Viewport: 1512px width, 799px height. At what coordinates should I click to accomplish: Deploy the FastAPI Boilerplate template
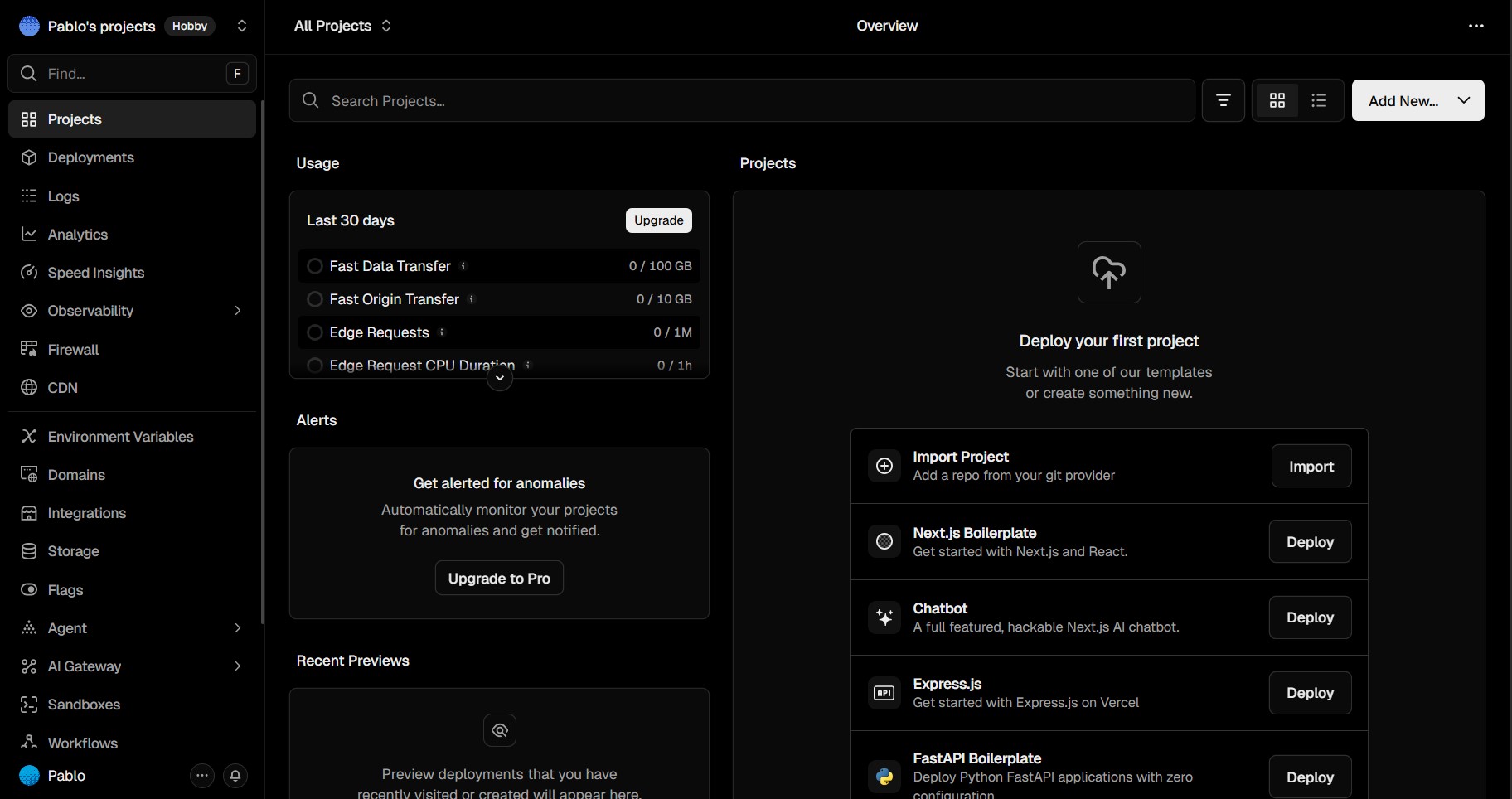click(1310, 777)
